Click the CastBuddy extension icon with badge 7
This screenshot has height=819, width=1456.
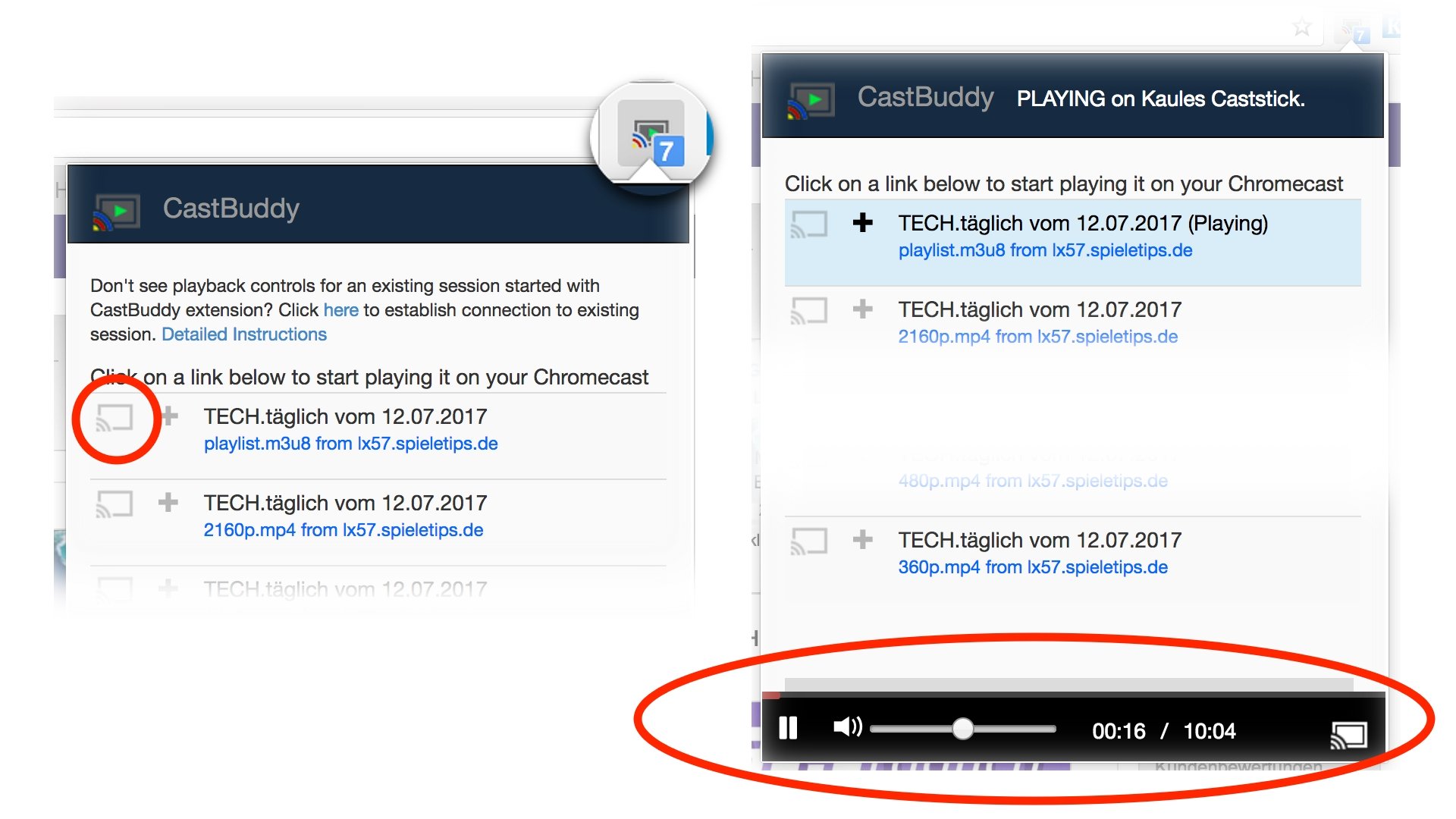[x=651, y=135]
